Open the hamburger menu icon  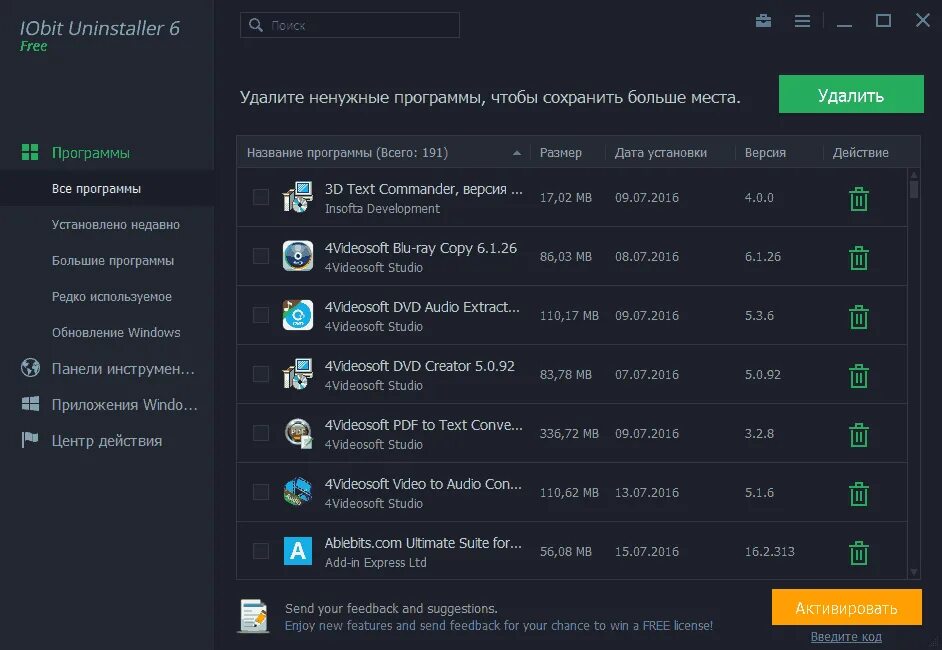[x=802, y=21]
